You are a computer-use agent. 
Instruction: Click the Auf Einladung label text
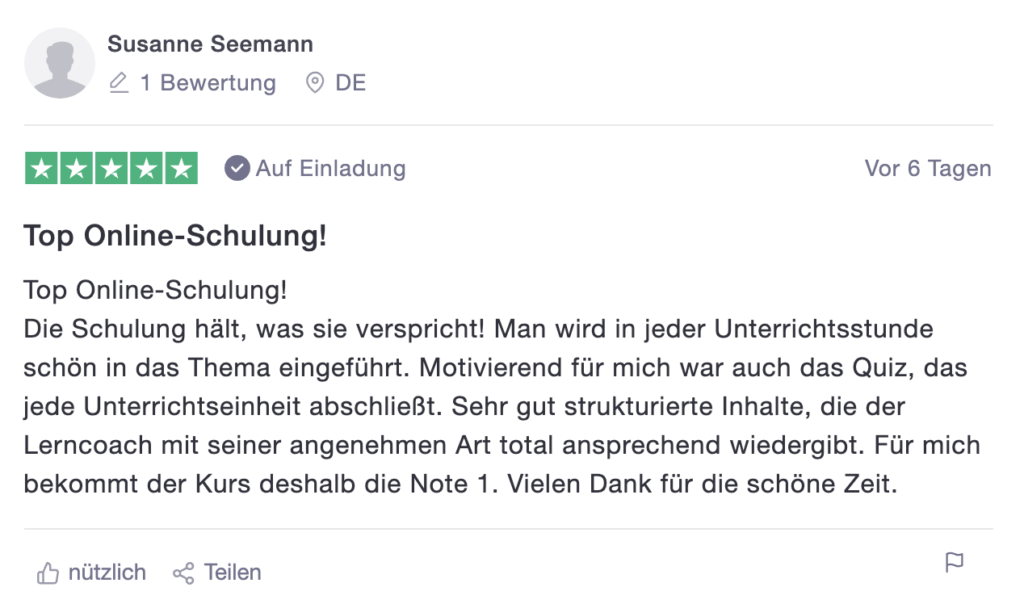(330, 168)
